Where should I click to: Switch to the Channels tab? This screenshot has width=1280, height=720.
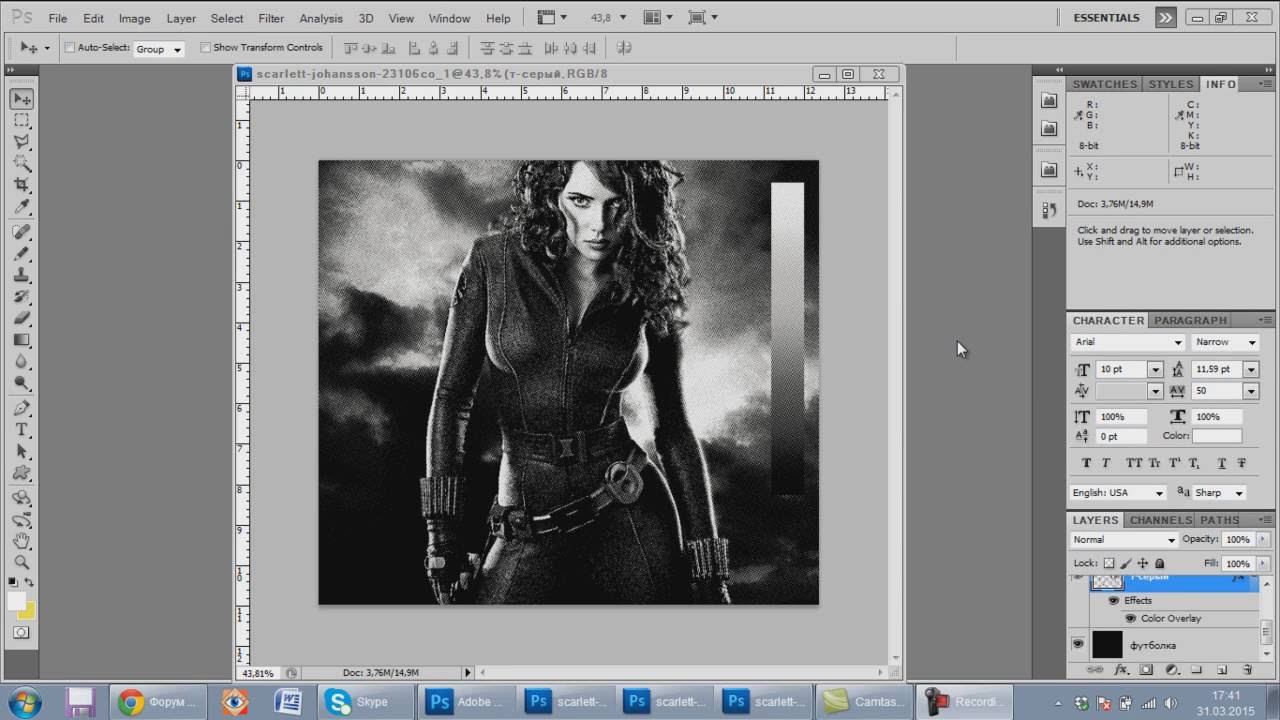click(1161, 520)
